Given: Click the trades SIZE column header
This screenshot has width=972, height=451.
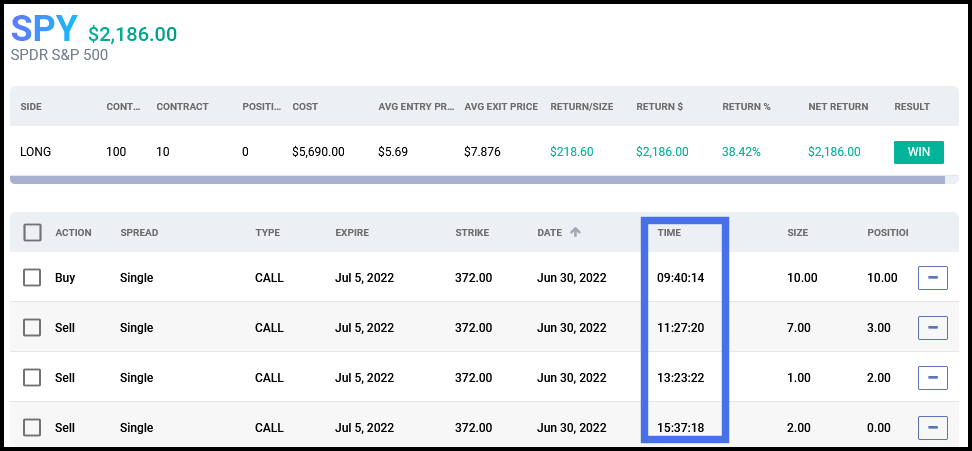Looking at the screenshot, I should coord(798,233).
